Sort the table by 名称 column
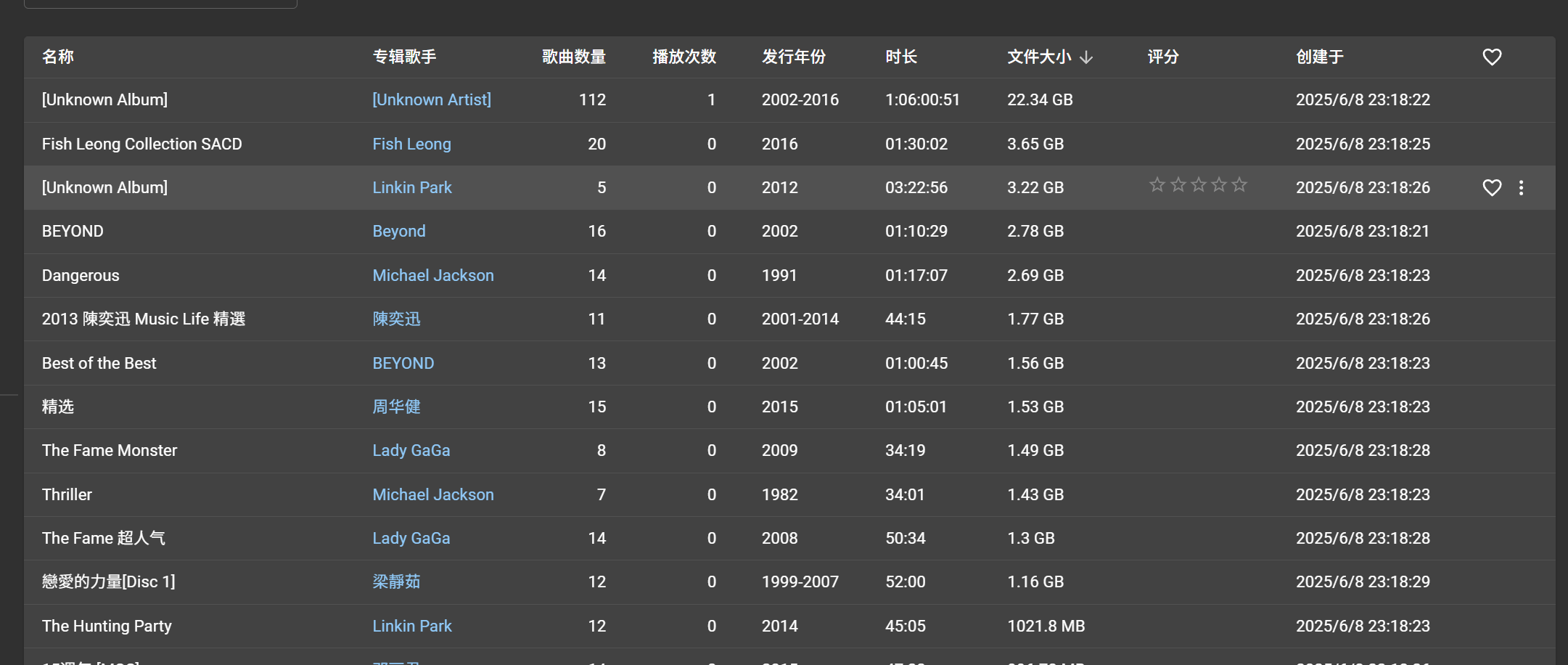The width and height of the screenshot is (1568, 665). pos(58,57)
